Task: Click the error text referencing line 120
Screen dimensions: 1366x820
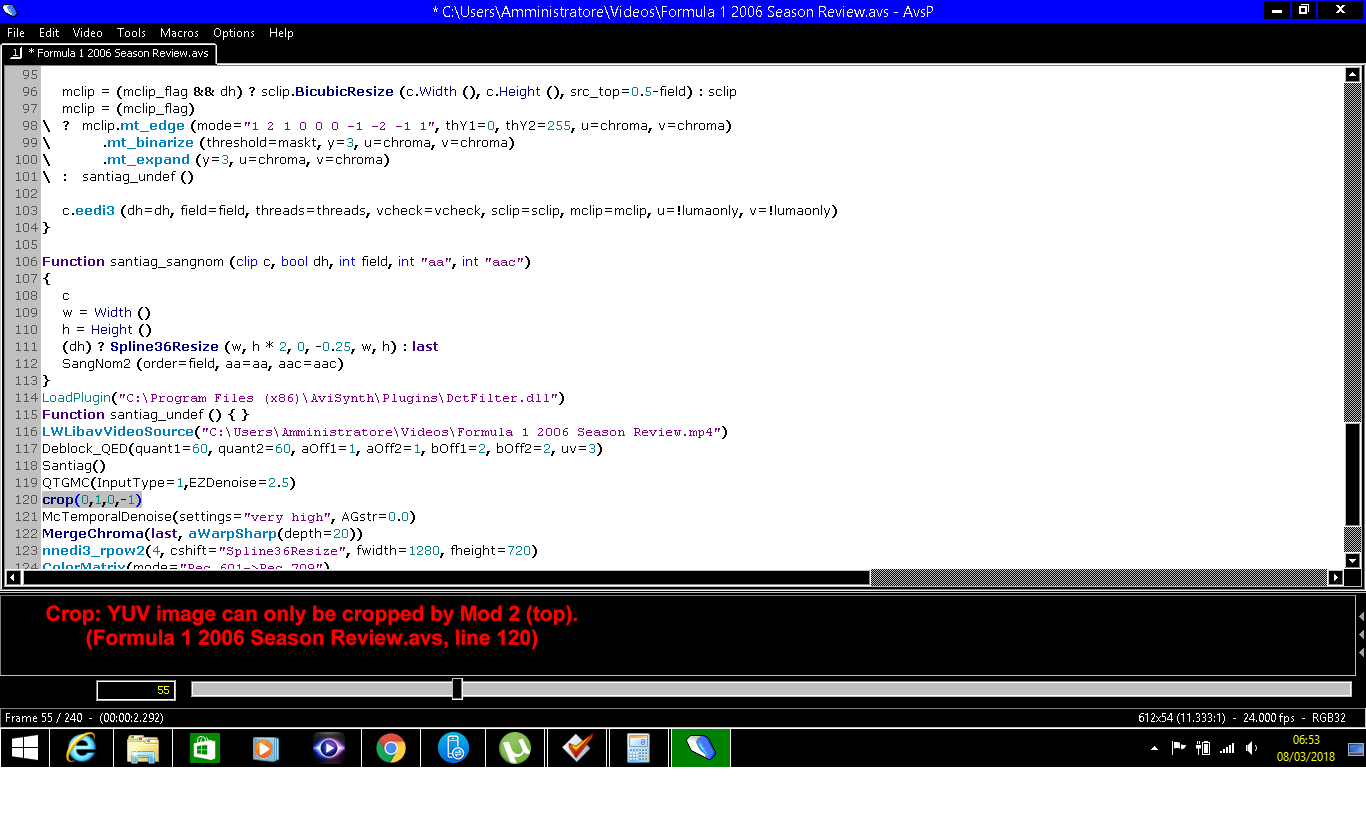Action: click(312, 638)
